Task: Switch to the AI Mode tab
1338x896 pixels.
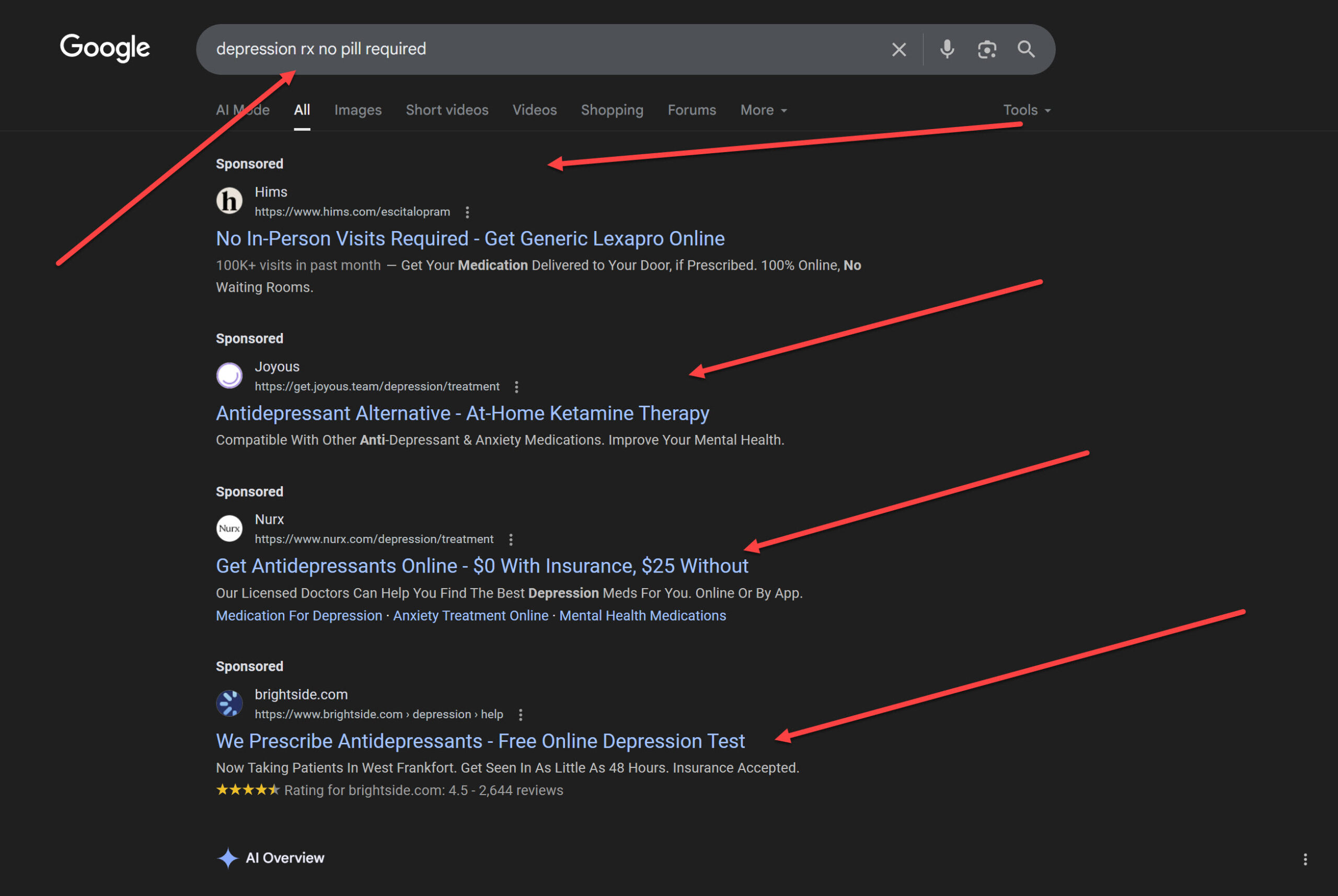Action: 243,110
